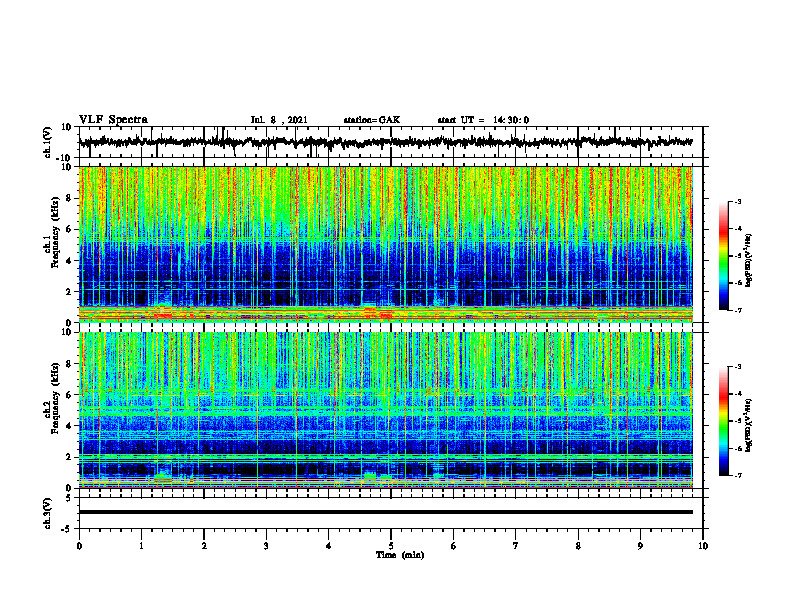Click the "0" tick on the time axis
Image resolution: width=792 pixels, height=612 pixels.
79,546
